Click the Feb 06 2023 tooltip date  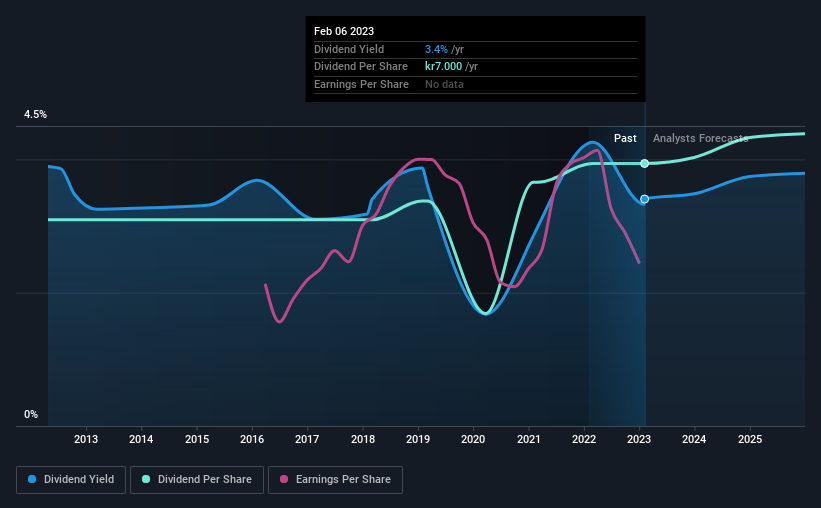[x=344, y=31]
